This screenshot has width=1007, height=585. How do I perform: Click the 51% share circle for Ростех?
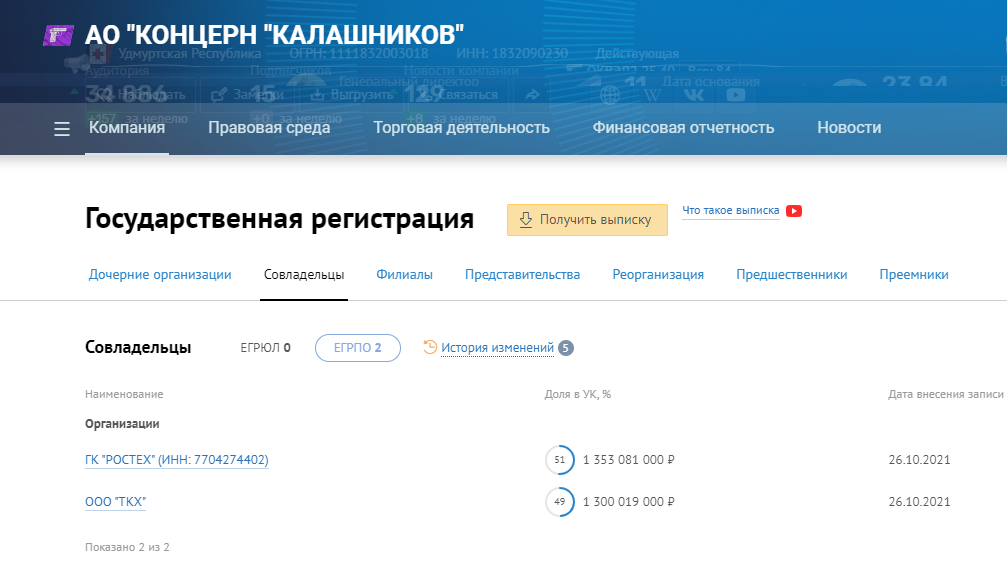pos(559,460)
